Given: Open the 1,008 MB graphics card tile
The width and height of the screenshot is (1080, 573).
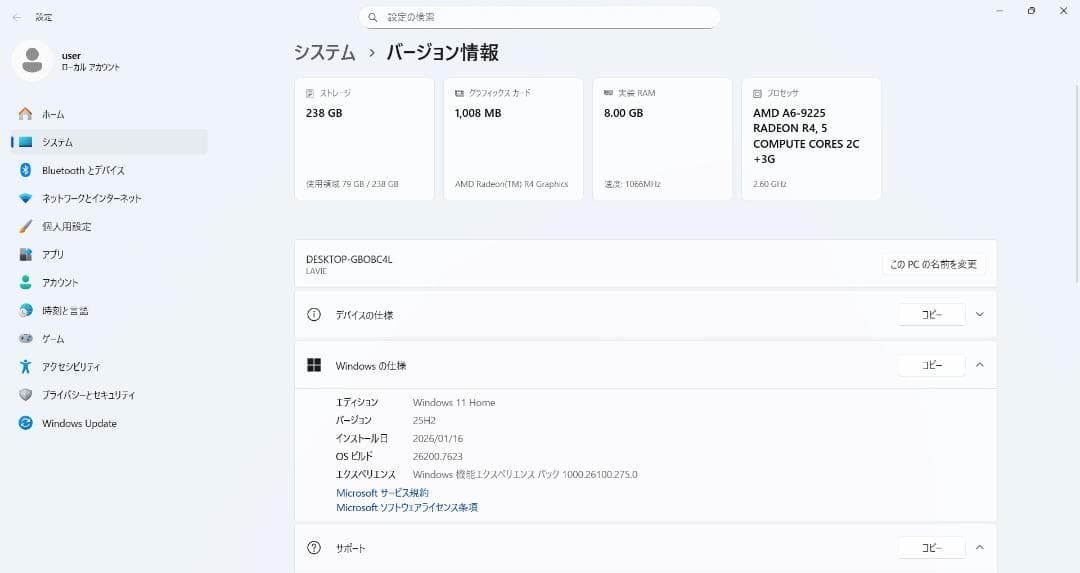Looking at the screenshot, I should click(x=513, y=139).
